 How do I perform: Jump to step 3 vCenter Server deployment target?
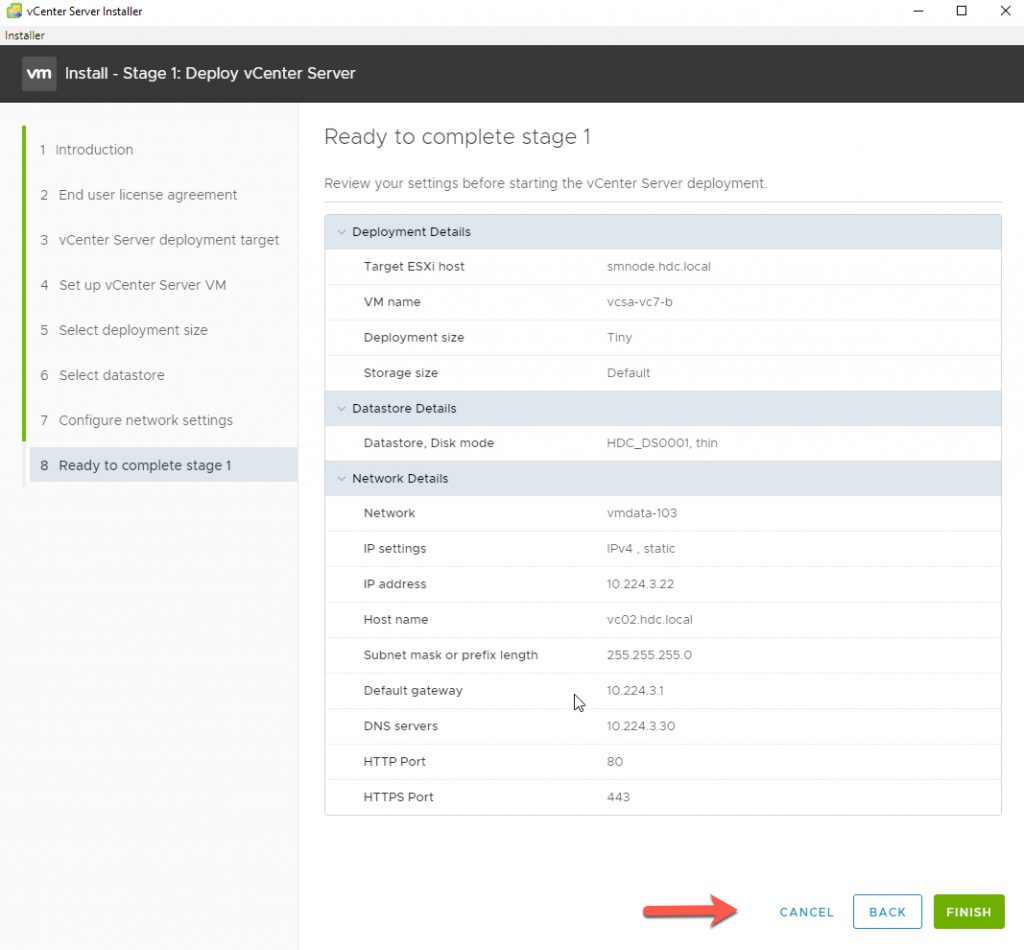tap(159, 240)
